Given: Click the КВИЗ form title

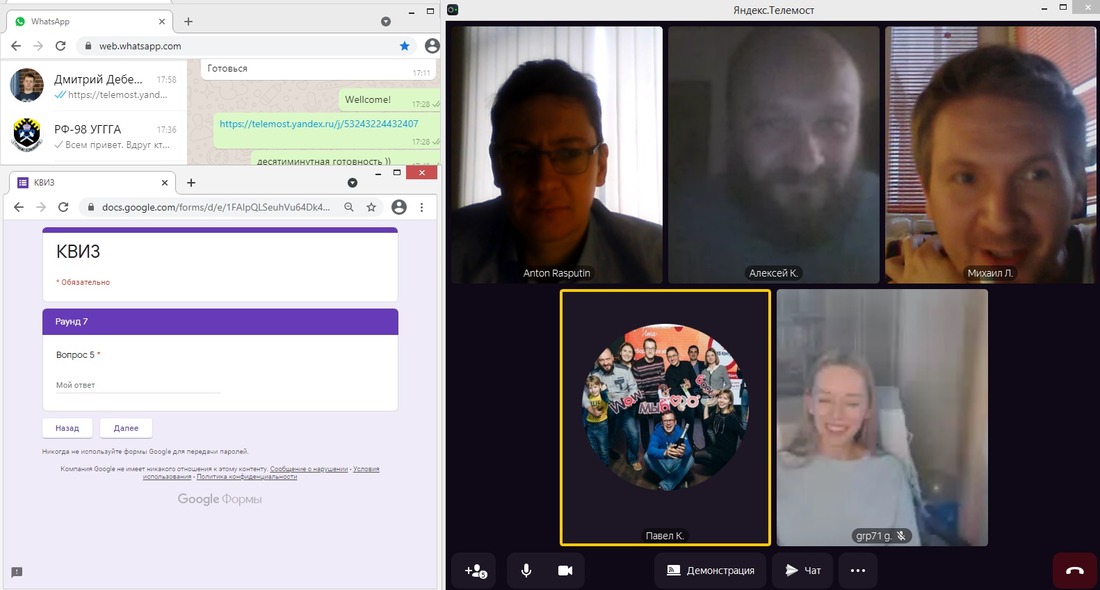Looking at the screenshot, I should click(79, 251).
